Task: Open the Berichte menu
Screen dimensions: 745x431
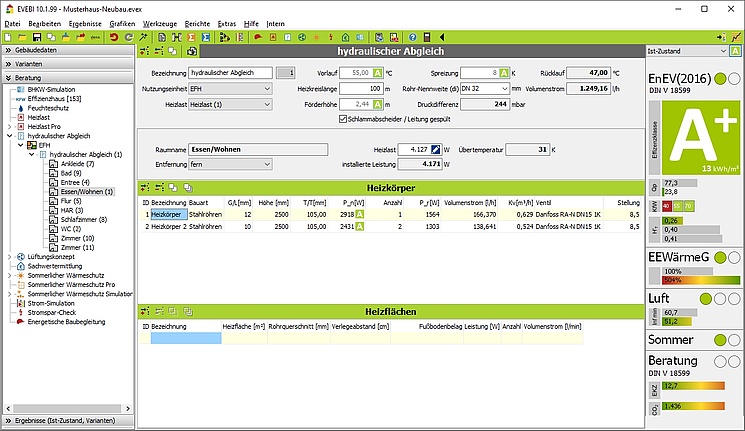Action: coord(197,24)
